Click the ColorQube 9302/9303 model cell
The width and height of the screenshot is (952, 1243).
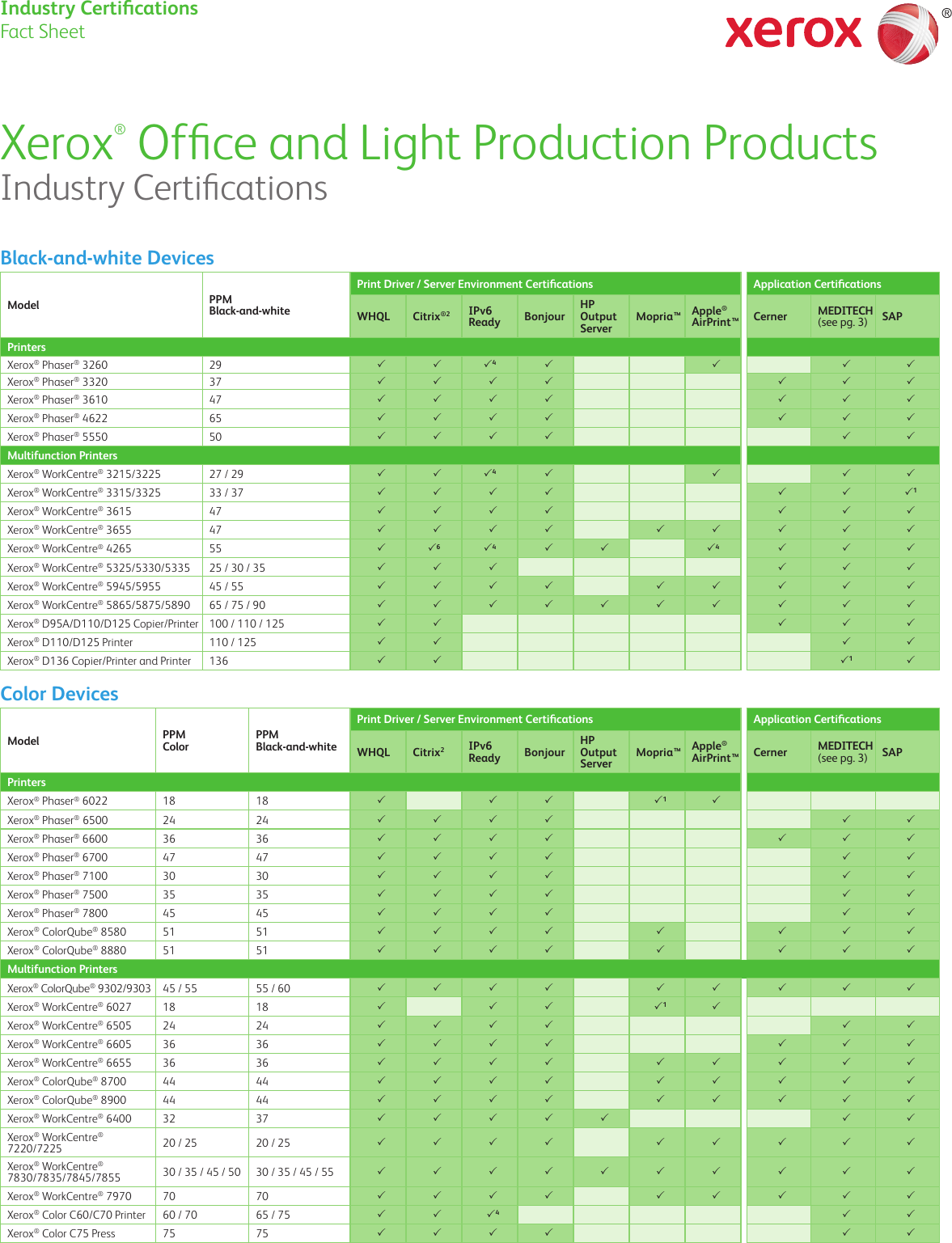coord(78,988)
